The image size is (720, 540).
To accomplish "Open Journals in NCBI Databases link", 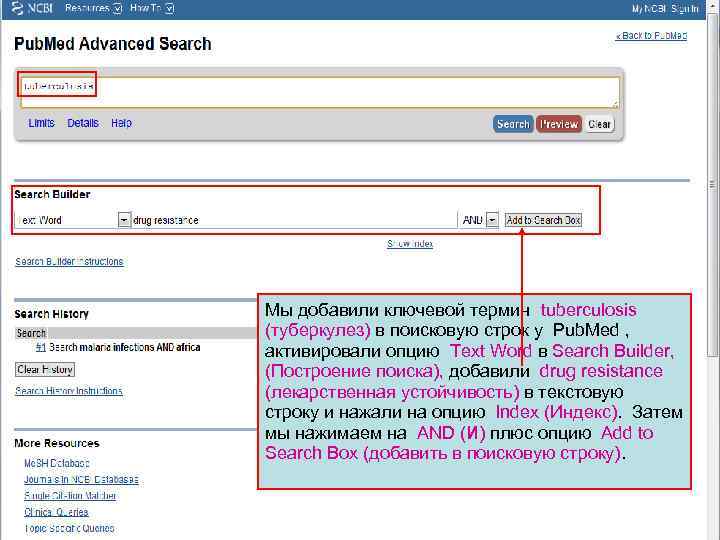I will [x=81, y=480].
